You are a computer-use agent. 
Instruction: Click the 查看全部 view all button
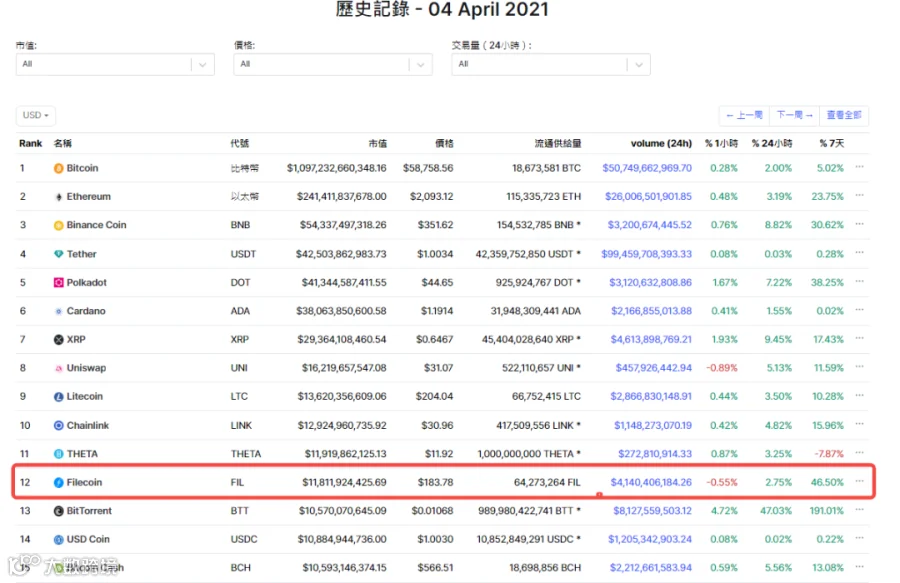tap(844, 115)
